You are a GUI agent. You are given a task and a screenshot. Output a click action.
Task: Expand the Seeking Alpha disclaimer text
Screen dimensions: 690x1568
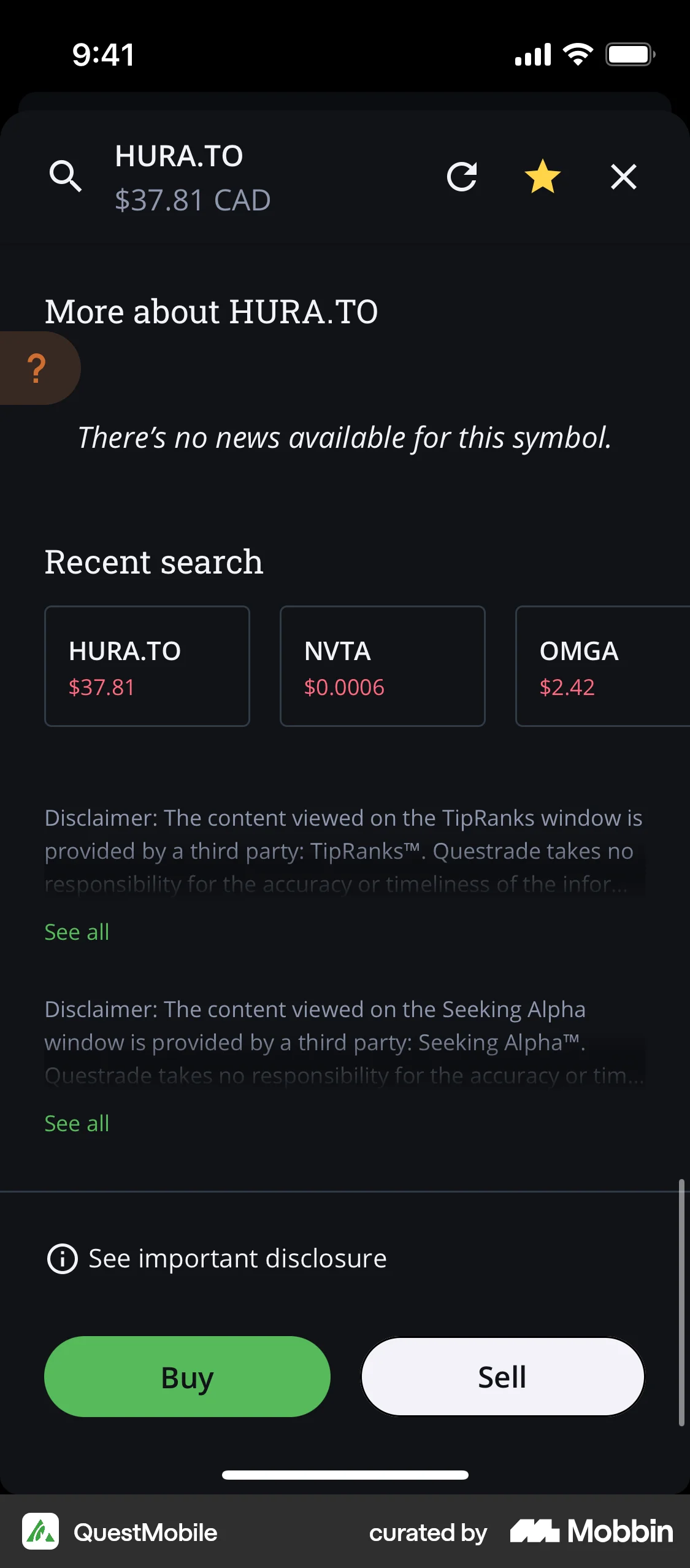pyautogui.click(x=76, y=1123)
